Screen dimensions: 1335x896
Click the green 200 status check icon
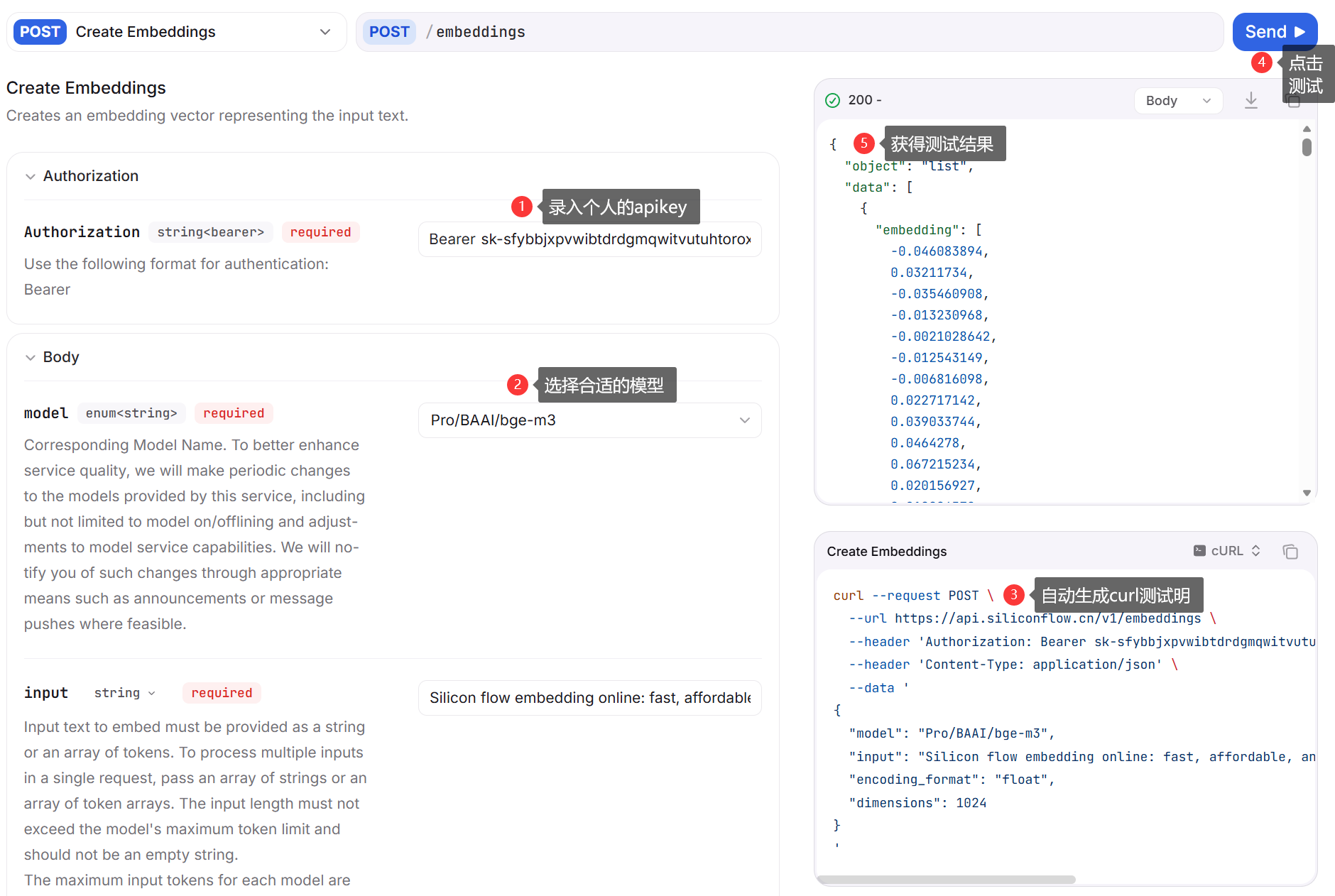(x=832, y=101)
